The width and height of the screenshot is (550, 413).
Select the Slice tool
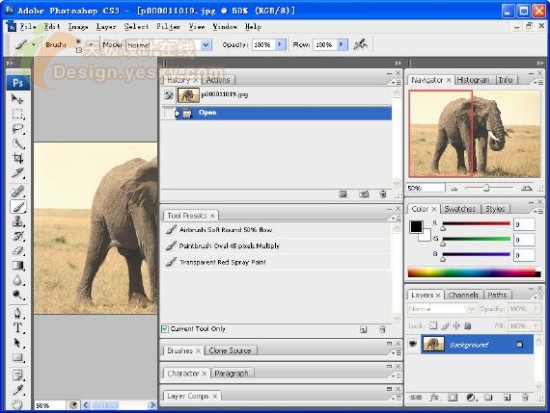click(x=17, y=173)
